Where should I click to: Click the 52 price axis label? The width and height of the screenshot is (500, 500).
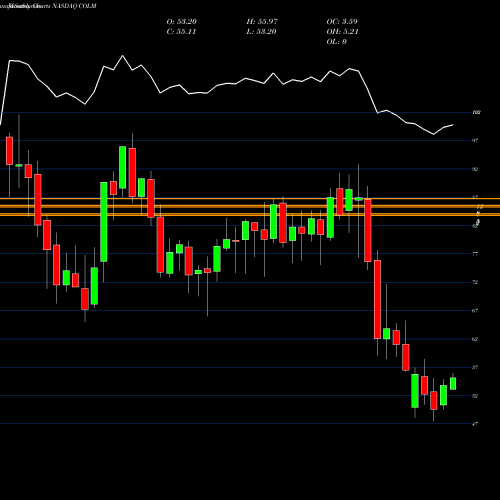tap(475, 396)
